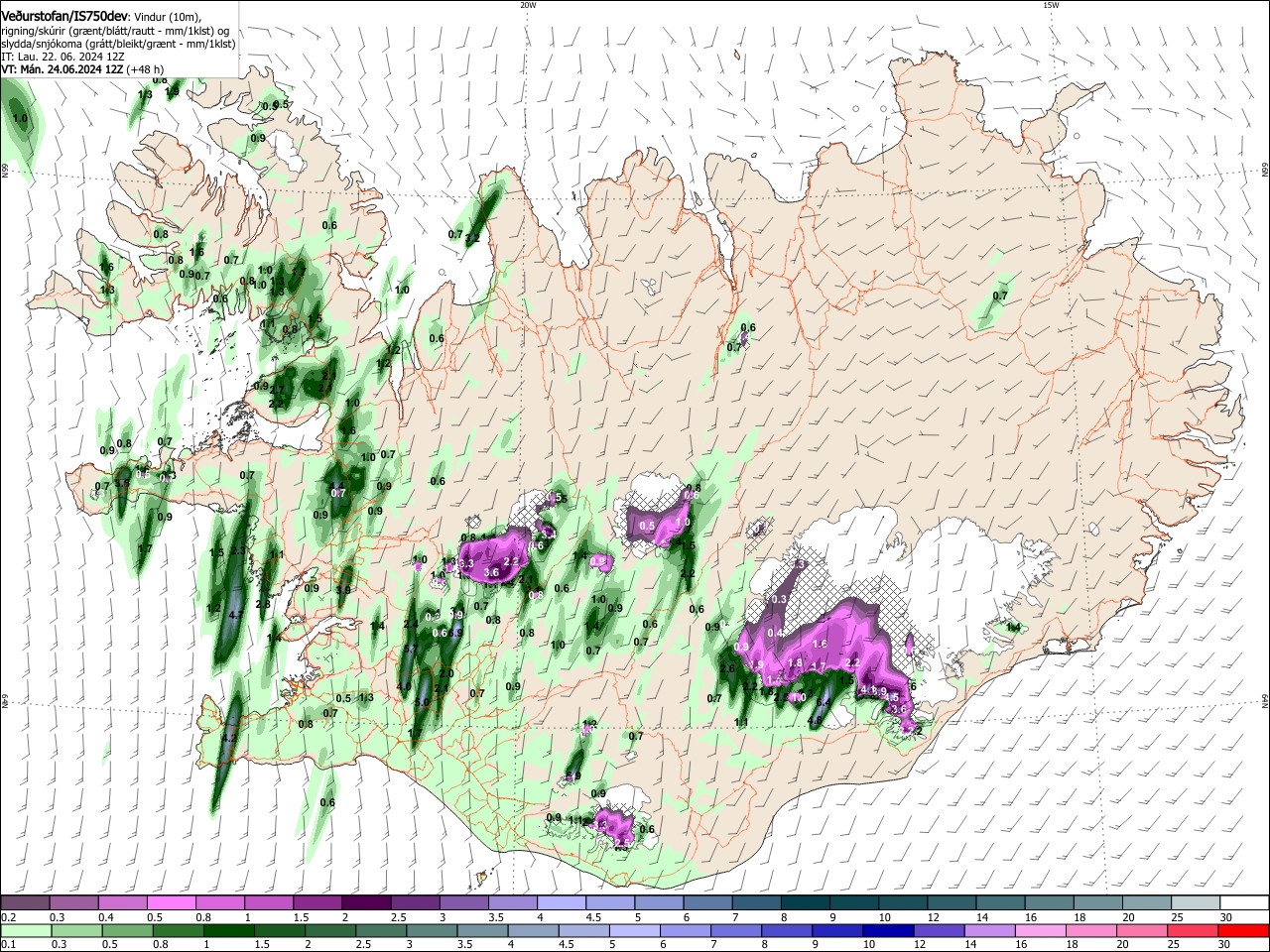Image resolution: width=1270 pixels, height=952 pixels.
Task: Pick the snow-scale swatch between 0.2 and 0.3
Action: (26, 902)
